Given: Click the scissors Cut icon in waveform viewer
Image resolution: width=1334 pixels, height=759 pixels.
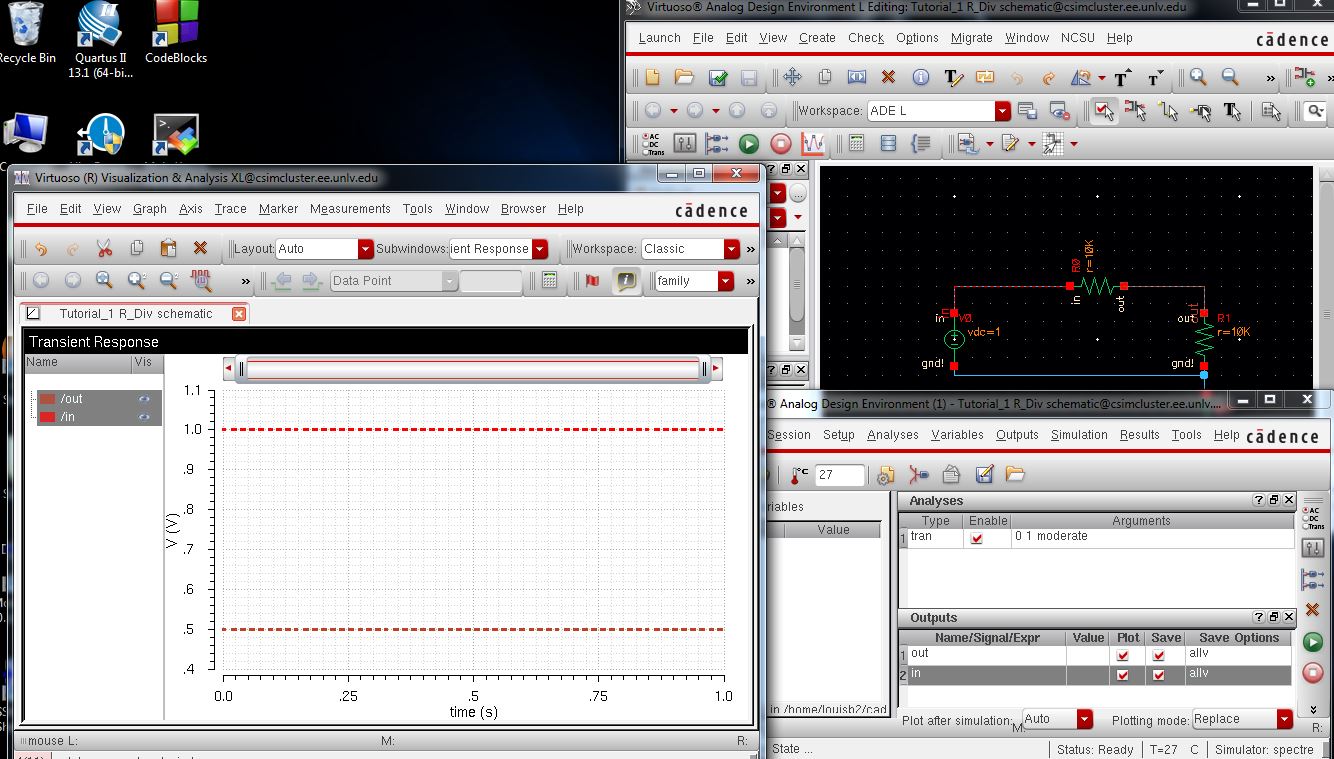Looking at the screenshot, I should 104,249.
